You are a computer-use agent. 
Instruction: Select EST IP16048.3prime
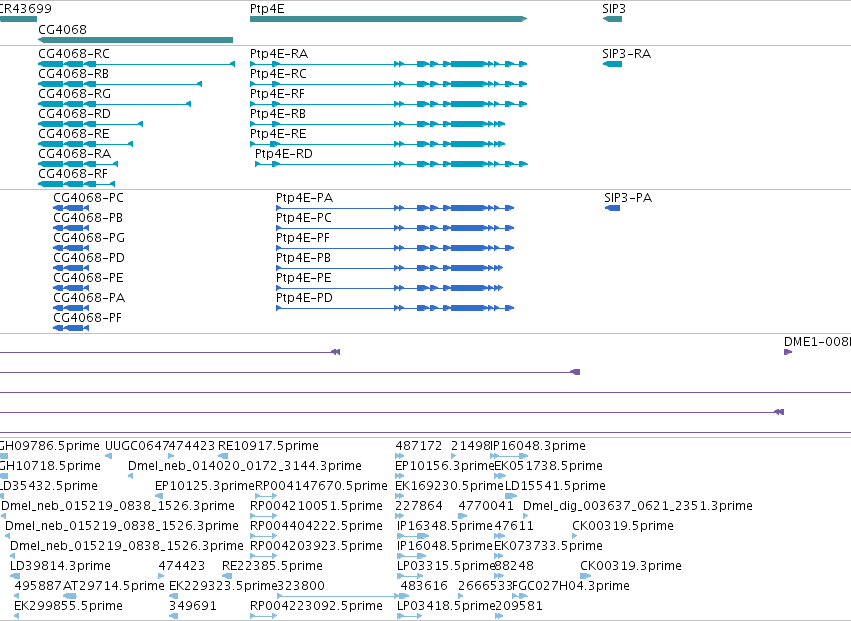pos(537,446)
